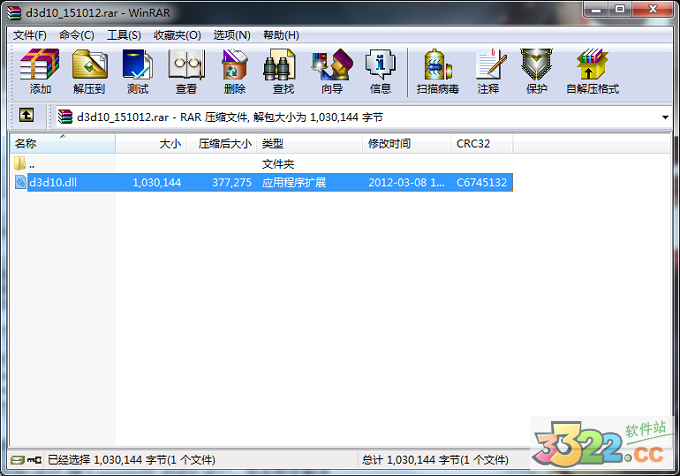Click the key icon in status bar
Image resolution: width=680 pixels, height=476 pixels.
34,460
